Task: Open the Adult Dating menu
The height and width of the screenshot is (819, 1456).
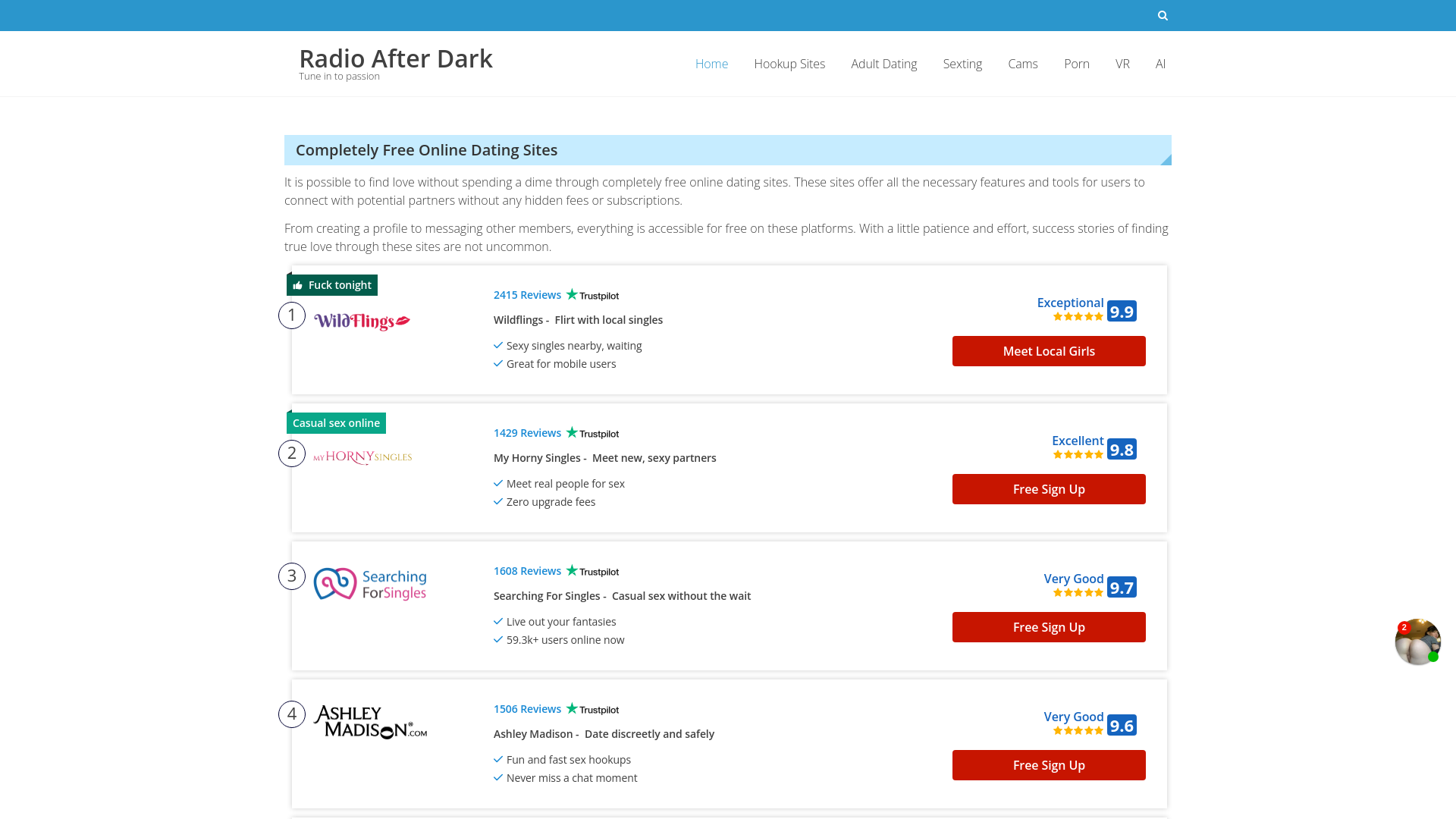Action: tap(883, 64)
